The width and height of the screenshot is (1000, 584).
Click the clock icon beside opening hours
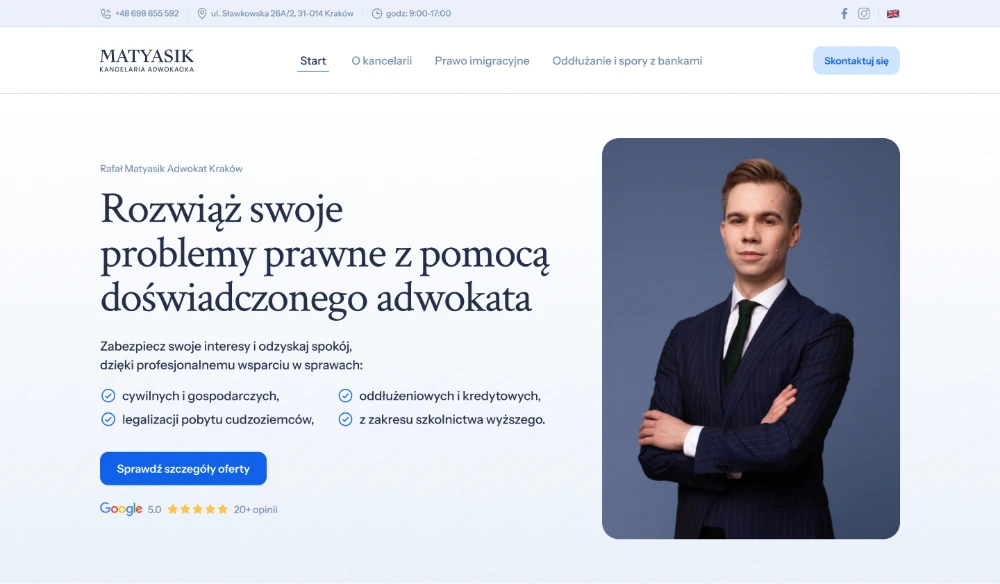(x=377, y=13)
